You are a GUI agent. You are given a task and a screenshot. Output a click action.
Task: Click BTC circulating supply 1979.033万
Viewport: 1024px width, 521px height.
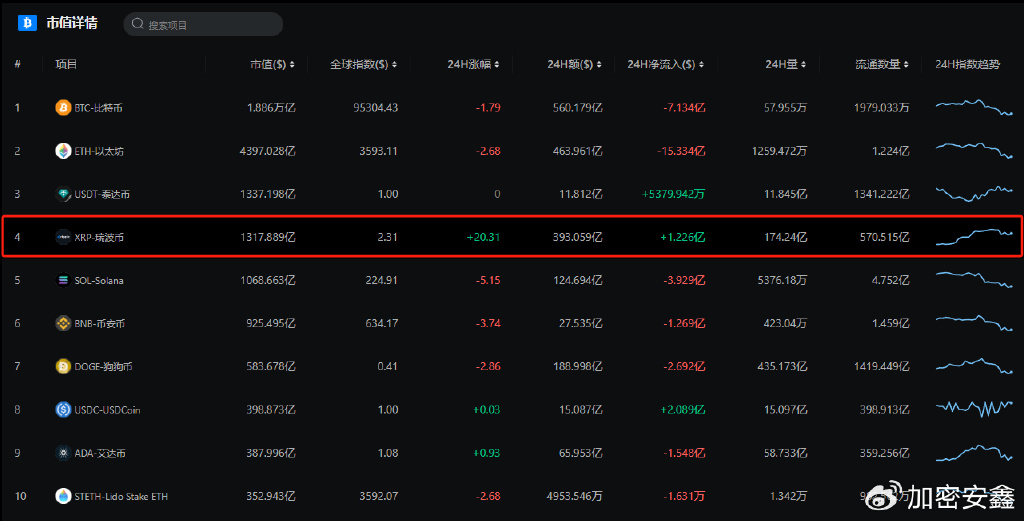point(882,108)
